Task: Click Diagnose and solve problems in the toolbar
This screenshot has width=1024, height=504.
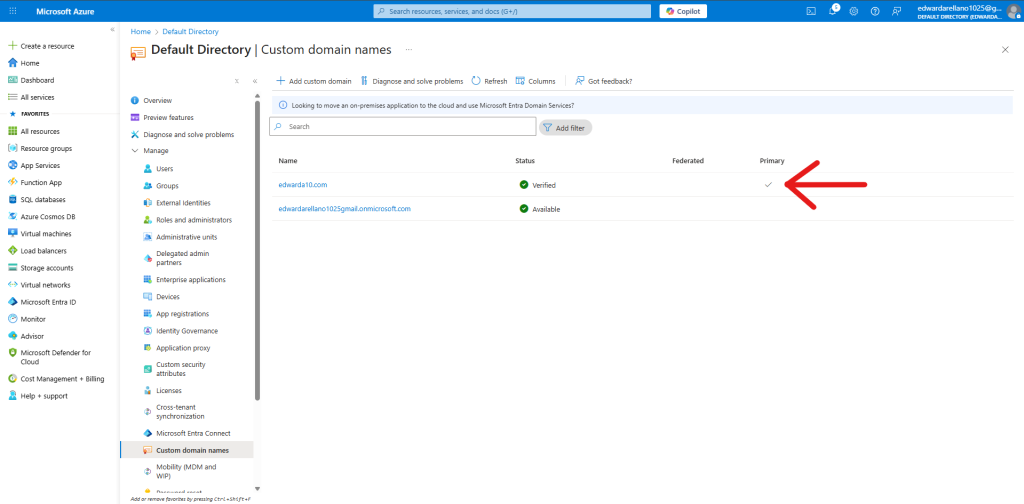Action: coord(411,81)
